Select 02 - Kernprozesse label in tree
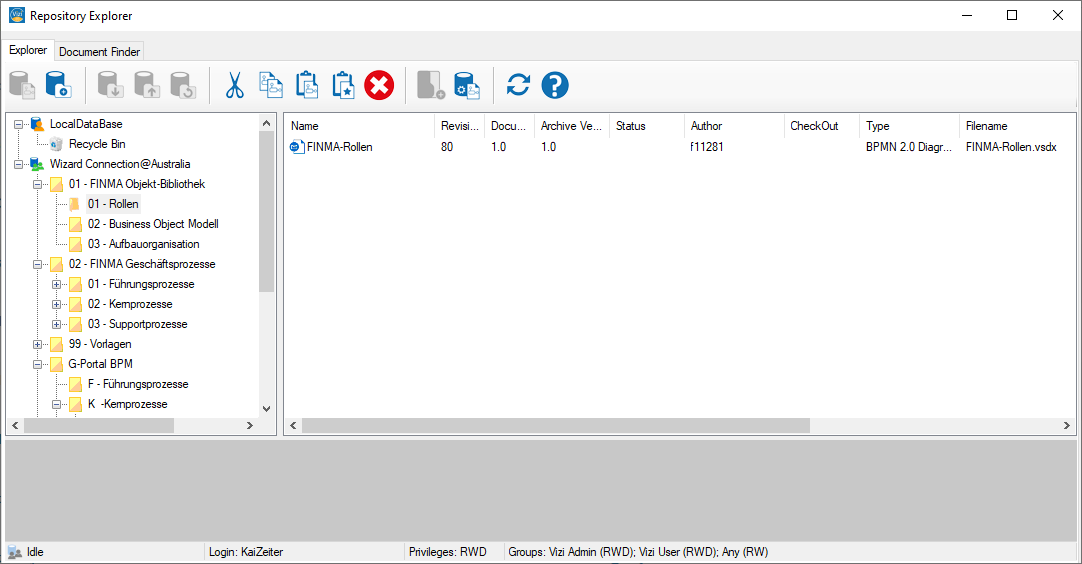The width and height of the screenshot is (1082, 564). (x=130, y=304)
